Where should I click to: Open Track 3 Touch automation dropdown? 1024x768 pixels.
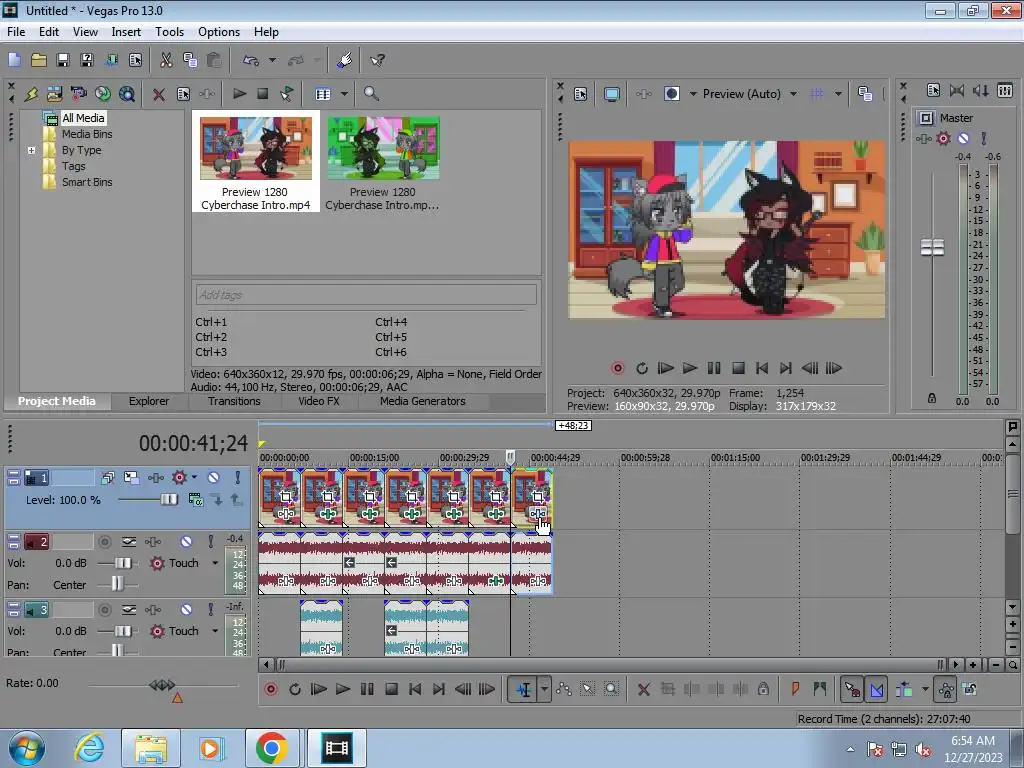click(215, 631)
